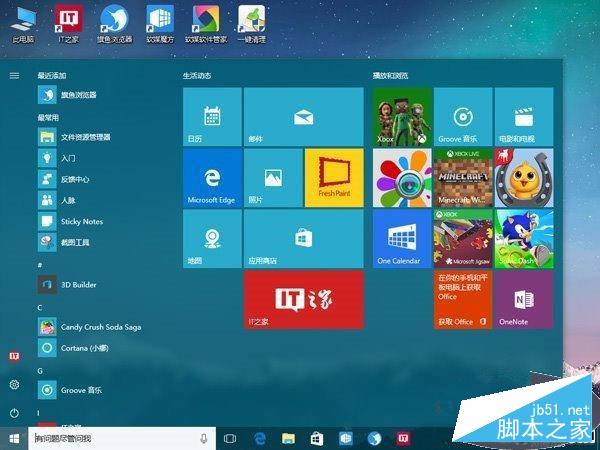Open chick horseshoe game tile
The width and height of the screenshot is (600, 450).
[524, 178]
